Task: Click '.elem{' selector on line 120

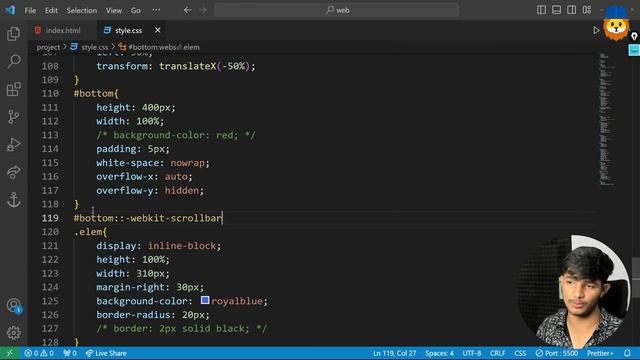Action: click(90, 232)
